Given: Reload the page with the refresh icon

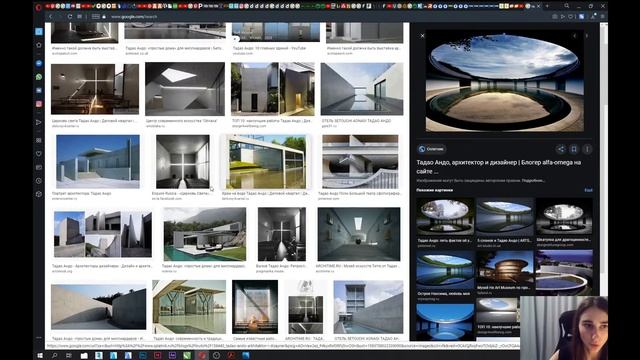Looking at the screenshot, I should [x=70, y=17].
